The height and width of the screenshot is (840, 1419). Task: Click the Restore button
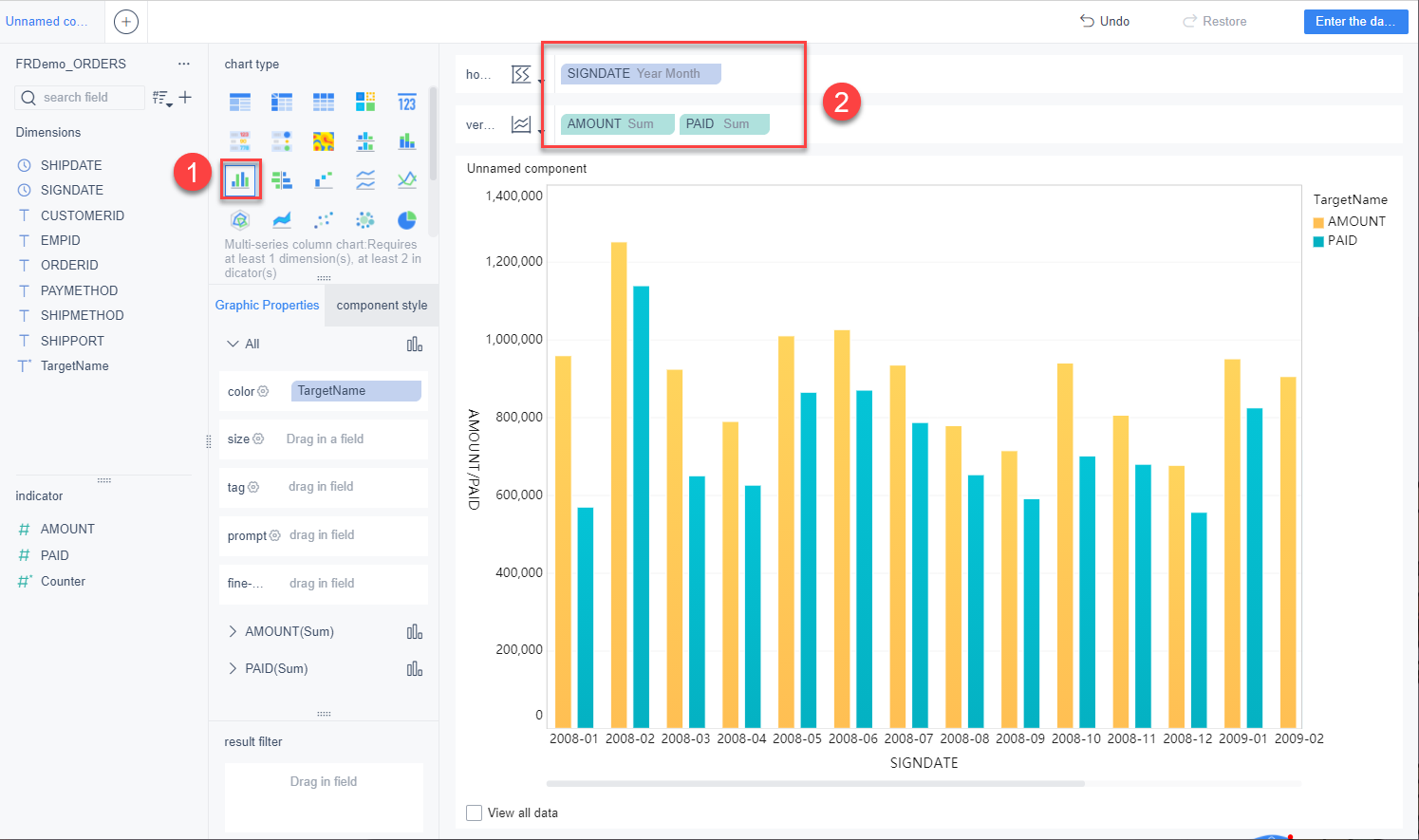1215,21
